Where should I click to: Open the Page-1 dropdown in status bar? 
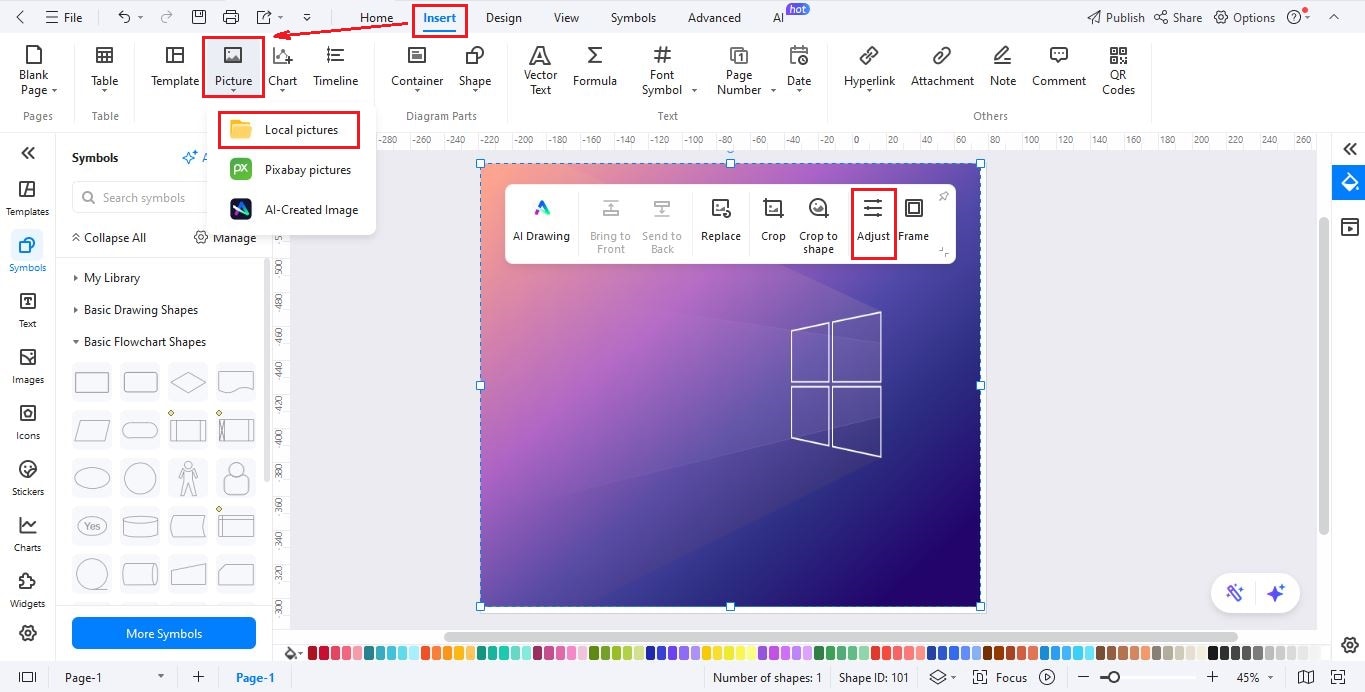(x=160, y=677)
